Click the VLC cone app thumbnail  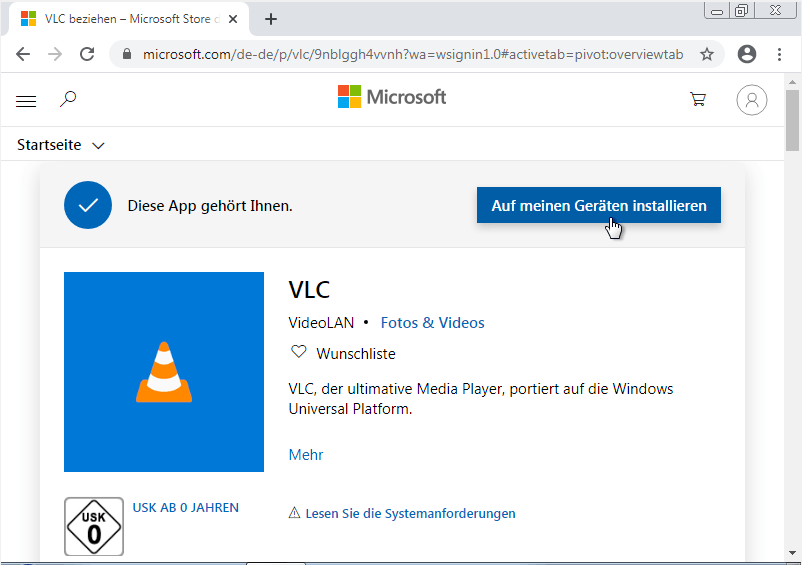pyautogui.click(x=164, y=372)
